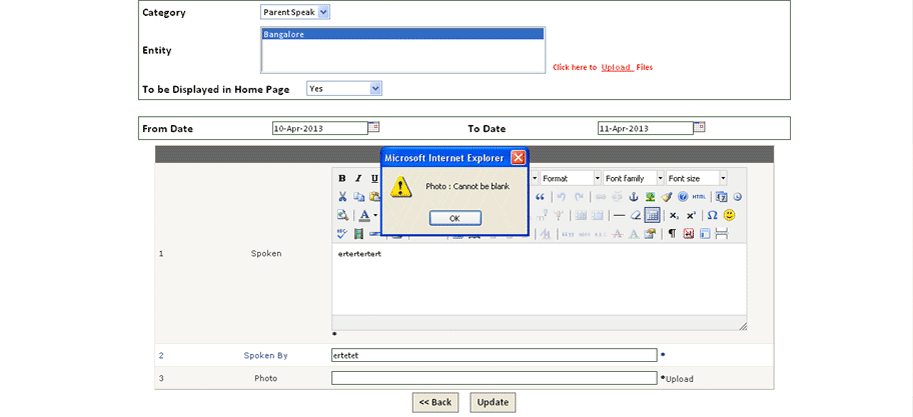Remove formatting with eraser icon
913x417 pixels.
click(x=635, y=215)
